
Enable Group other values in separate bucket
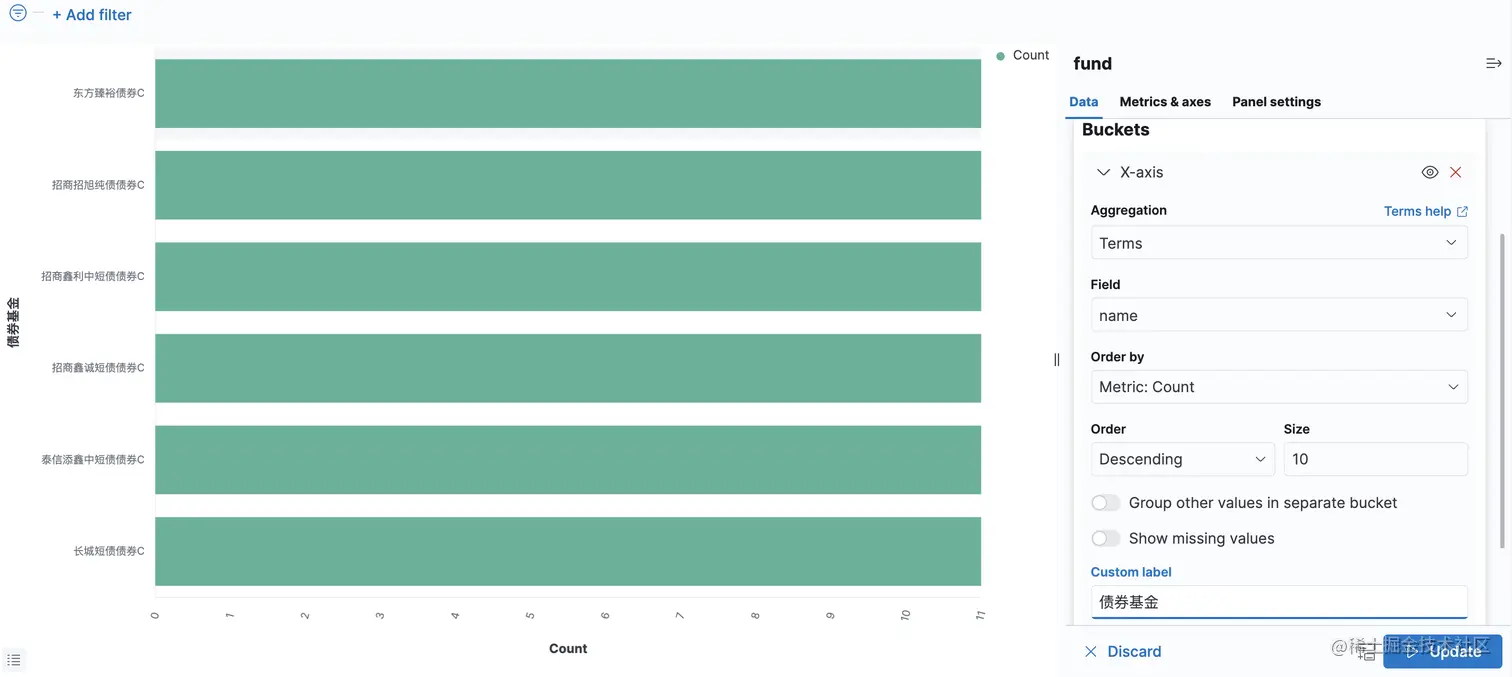1106,503
